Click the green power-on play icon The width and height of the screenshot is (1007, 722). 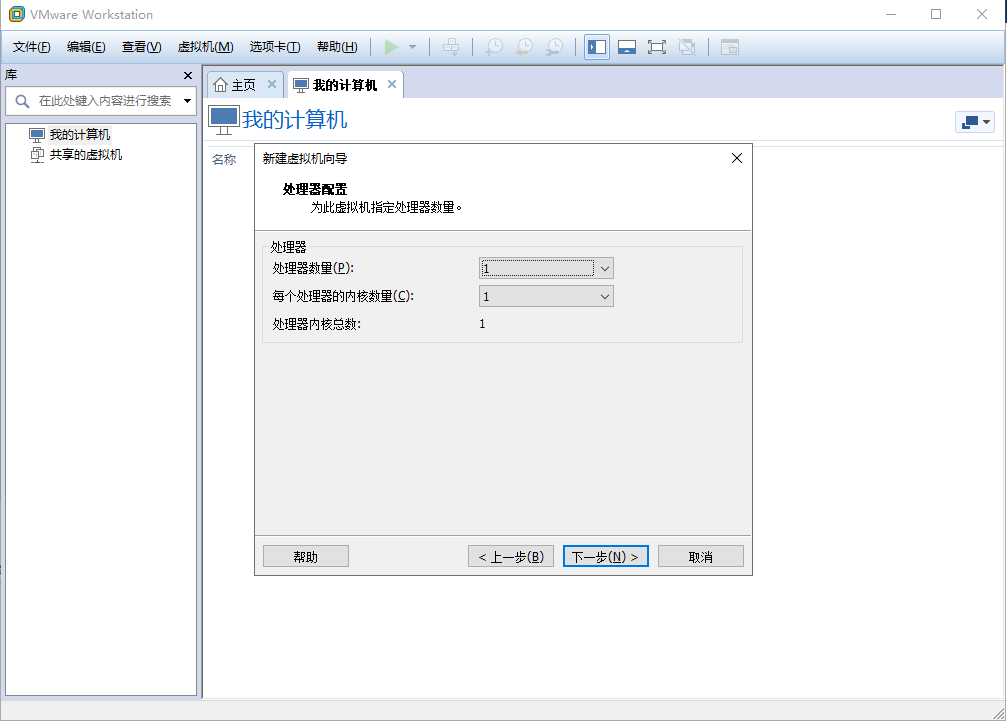click(x=391, y=47)
